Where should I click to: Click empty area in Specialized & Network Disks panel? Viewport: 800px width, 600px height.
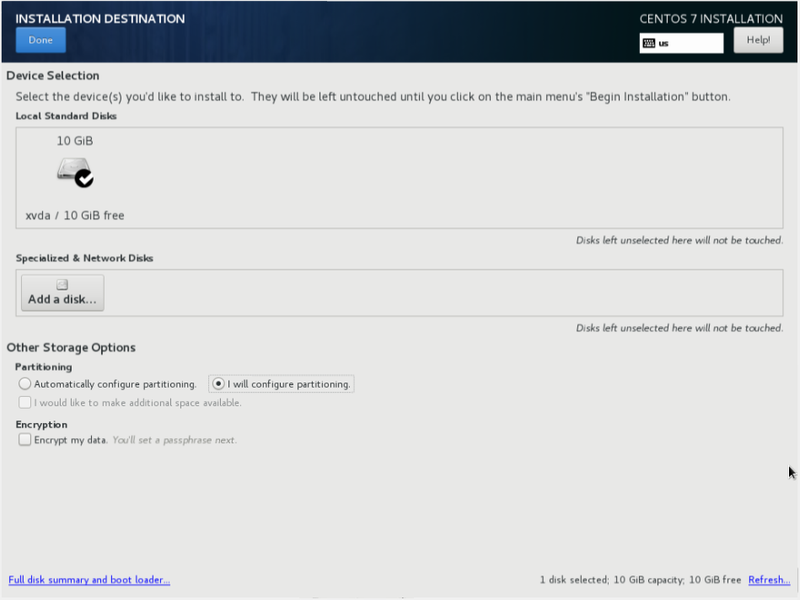[450, 293]
